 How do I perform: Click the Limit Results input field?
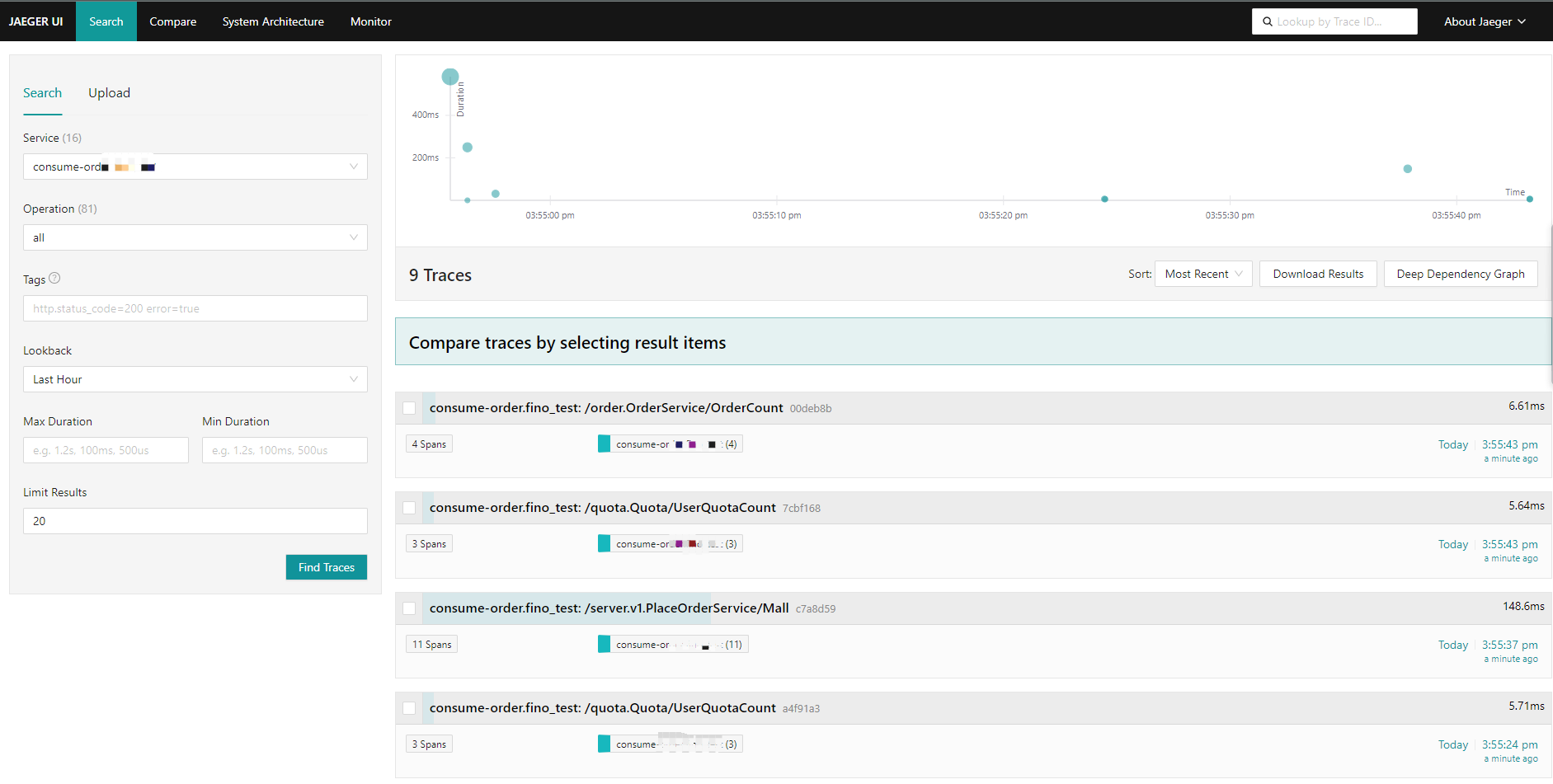pyautogui.click(x=195, y=521)
